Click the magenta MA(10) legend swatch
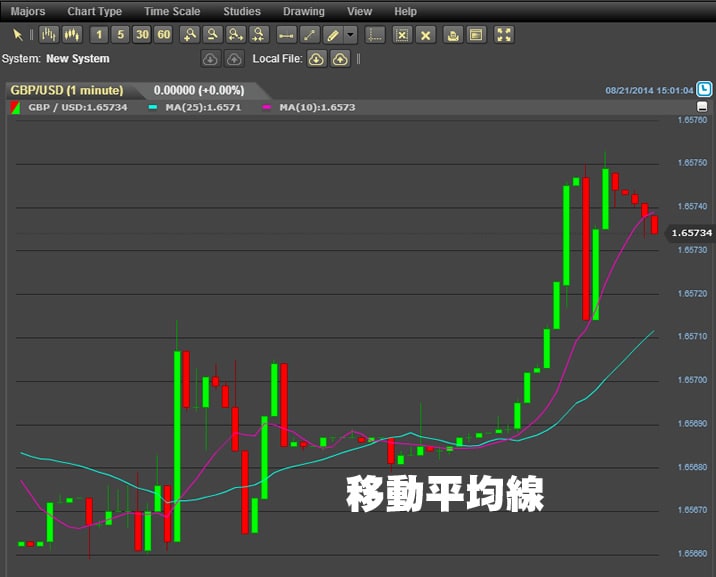Viewport: 716px width, 577px height. (267, 108)
